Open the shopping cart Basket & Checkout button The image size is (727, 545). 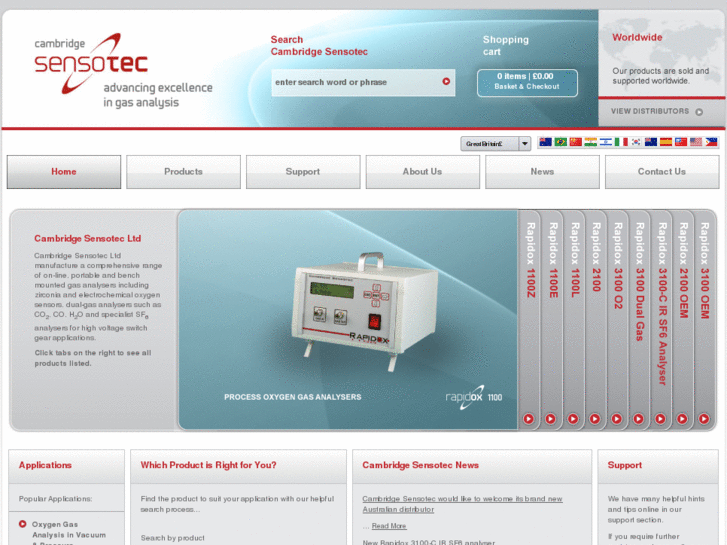coord(527,83)
